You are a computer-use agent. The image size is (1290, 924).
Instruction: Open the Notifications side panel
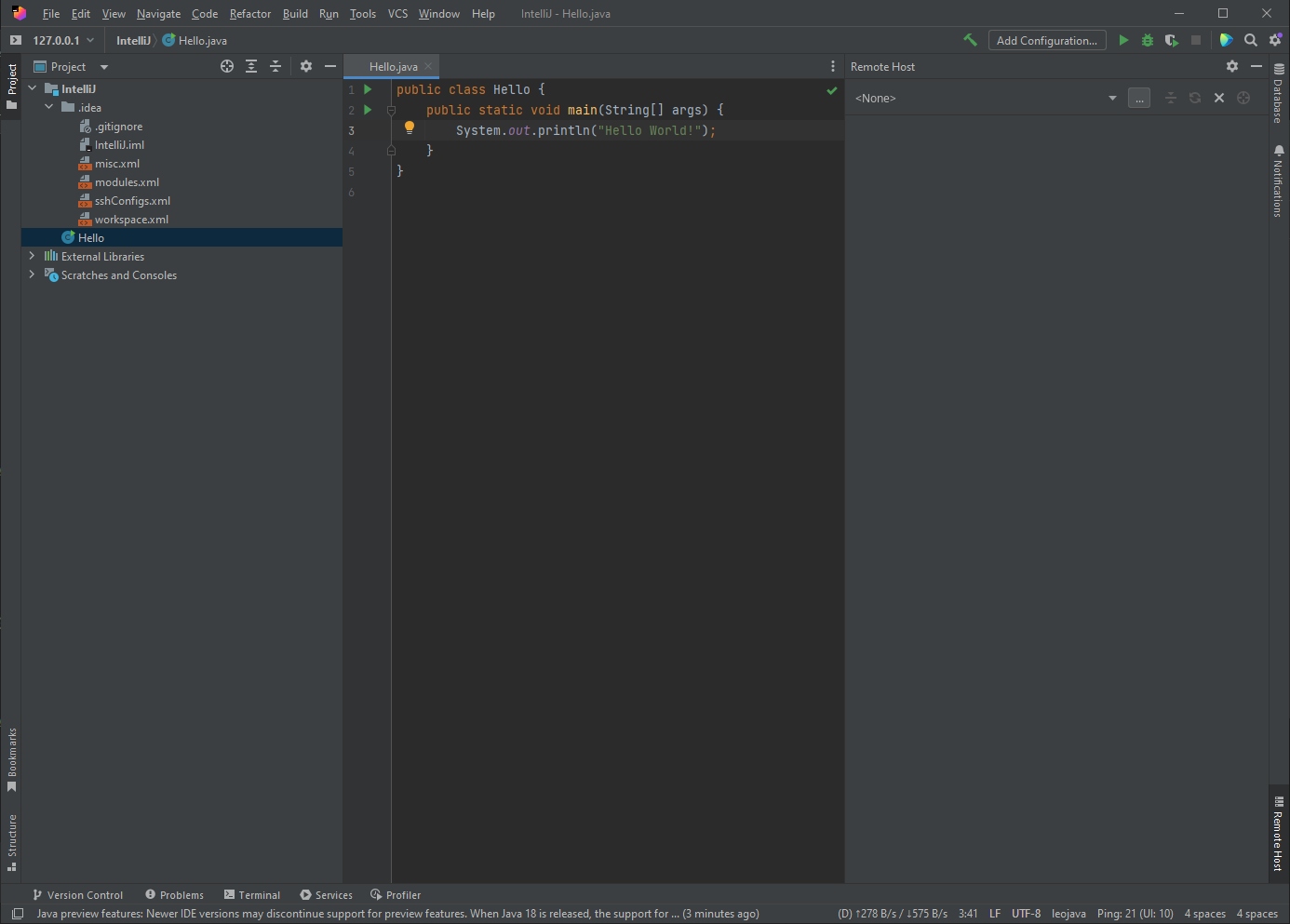click(x=1279, y=181)
